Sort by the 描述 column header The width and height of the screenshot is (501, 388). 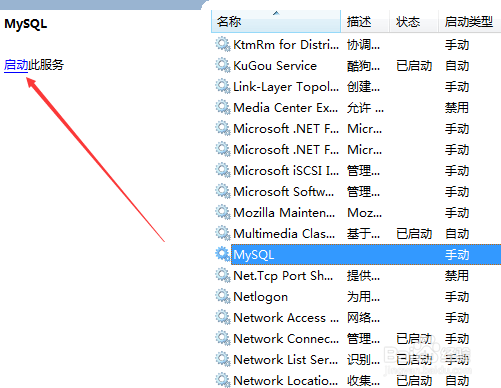pos(365,22)
